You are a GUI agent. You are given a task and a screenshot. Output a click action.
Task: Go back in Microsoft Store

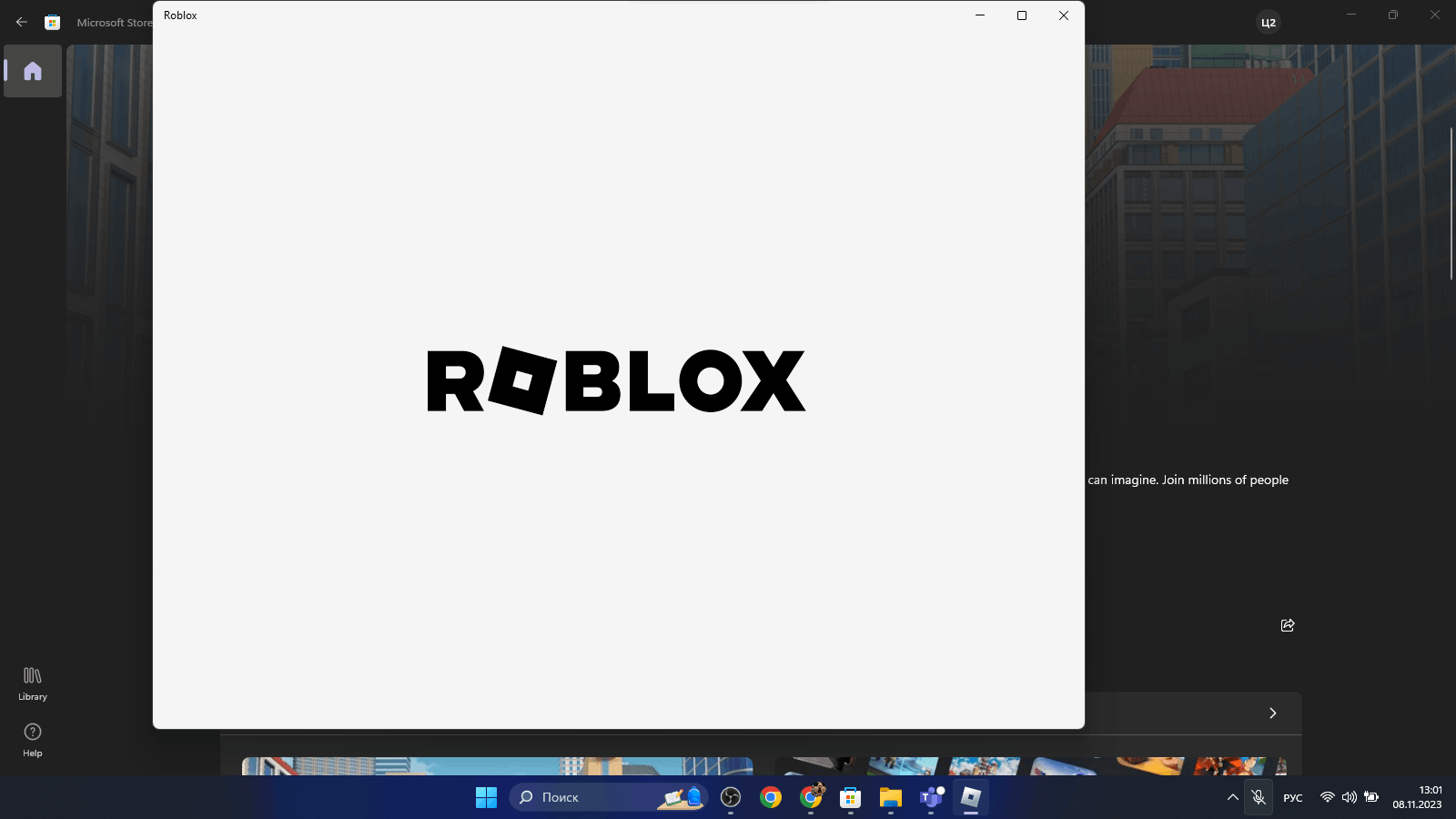pos(22,22)
